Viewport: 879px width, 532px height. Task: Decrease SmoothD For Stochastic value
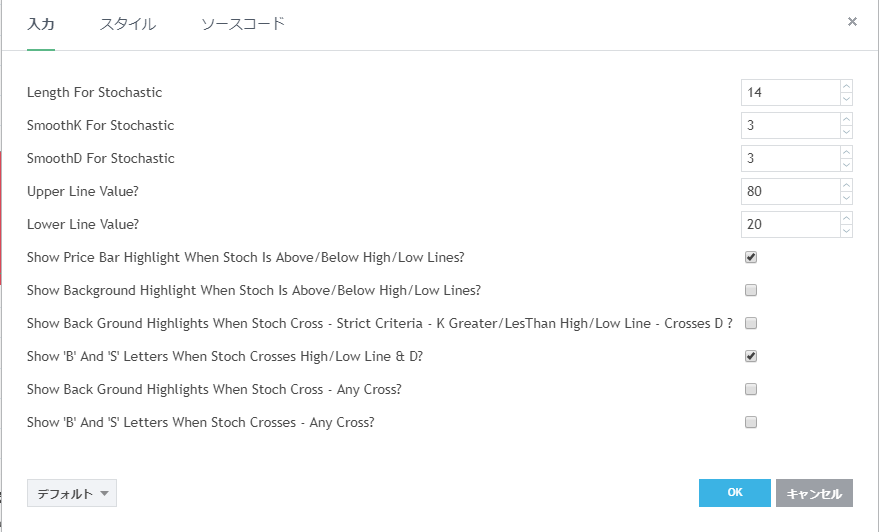tap(846, 164)
